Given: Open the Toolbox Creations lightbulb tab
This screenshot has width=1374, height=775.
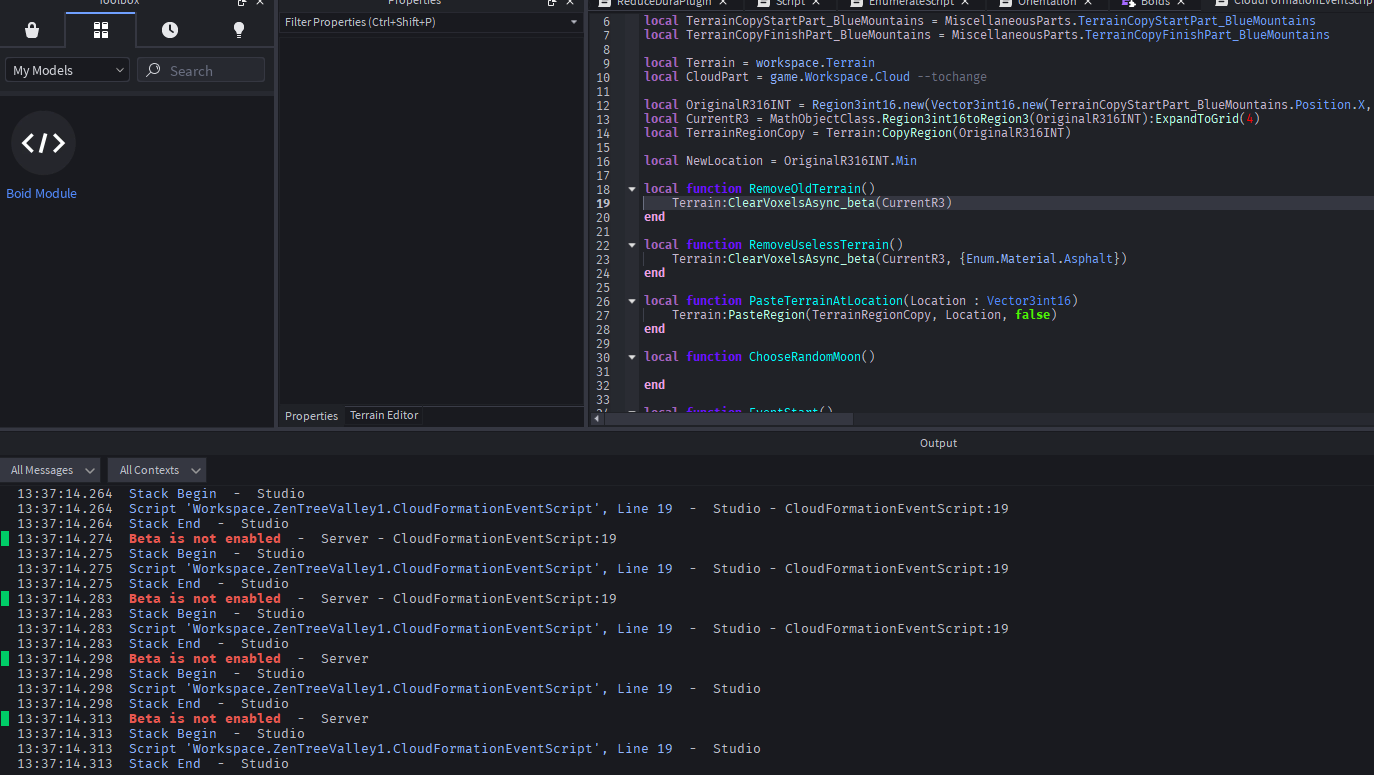Looking at the screenshot, I should [x=238, y=30].
